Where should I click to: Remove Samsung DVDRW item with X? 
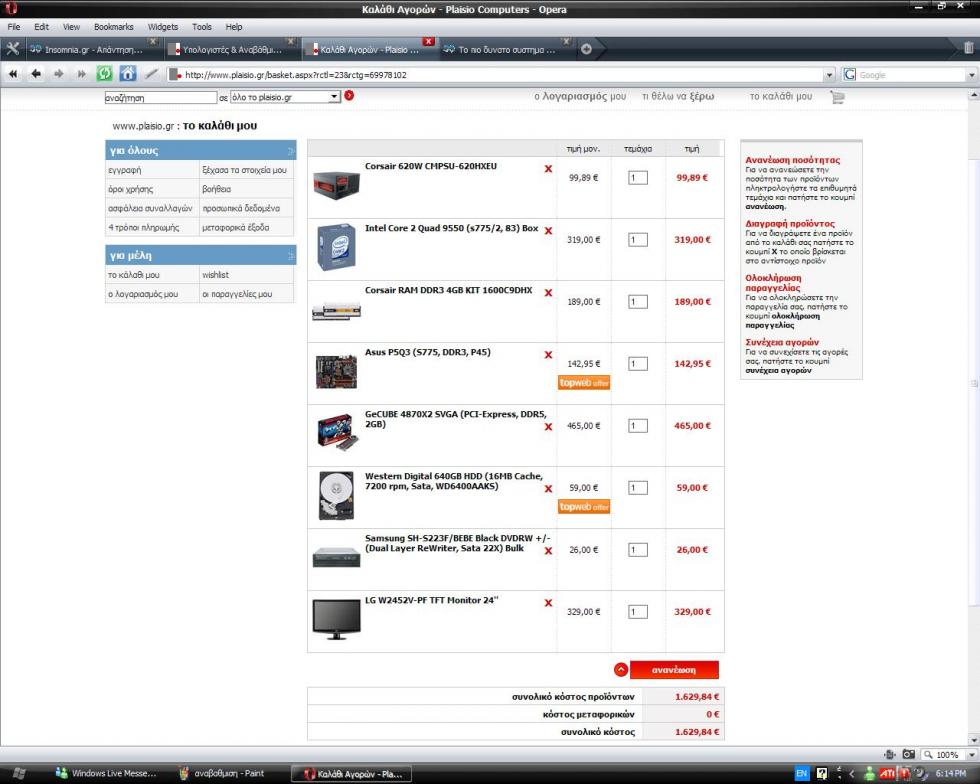click(x=548, y=551)
